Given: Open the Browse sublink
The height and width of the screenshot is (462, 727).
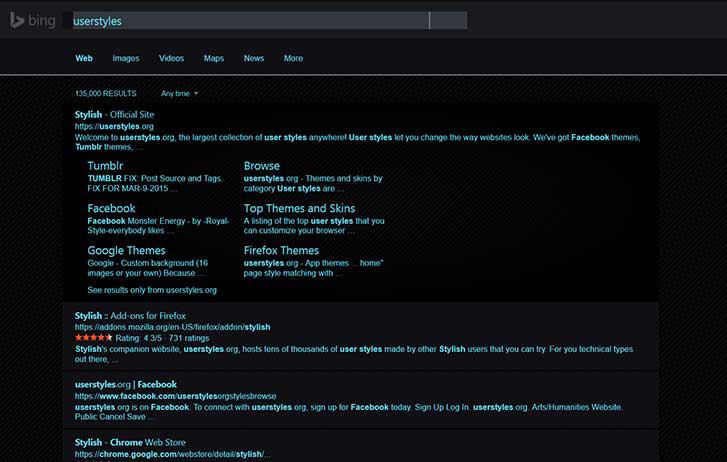Looking at the screenshot, I should (x=262, y=166).
